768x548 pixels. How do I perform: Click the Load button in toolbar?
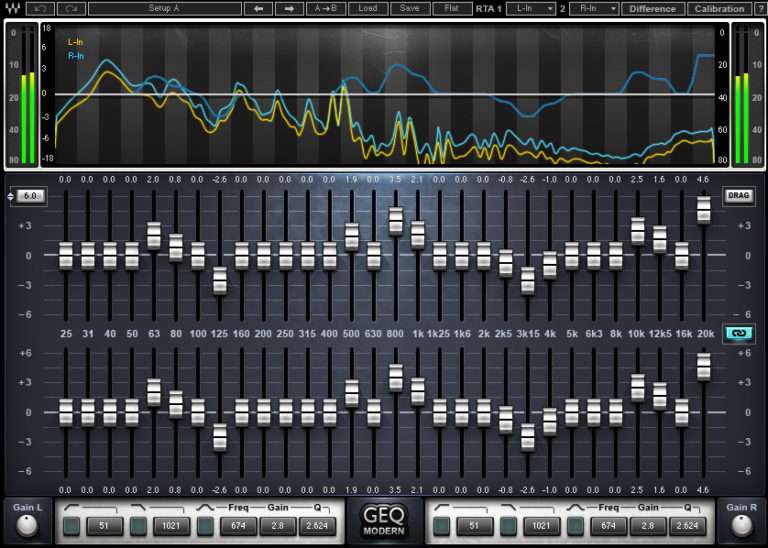coord(368,8)
